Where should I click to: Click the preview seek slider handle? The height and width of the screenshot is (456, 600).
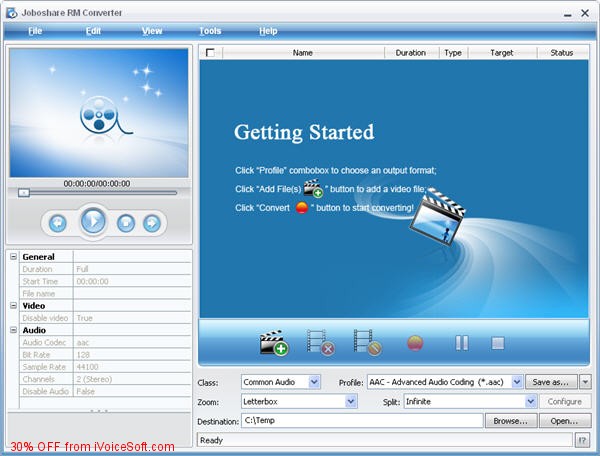24,193
